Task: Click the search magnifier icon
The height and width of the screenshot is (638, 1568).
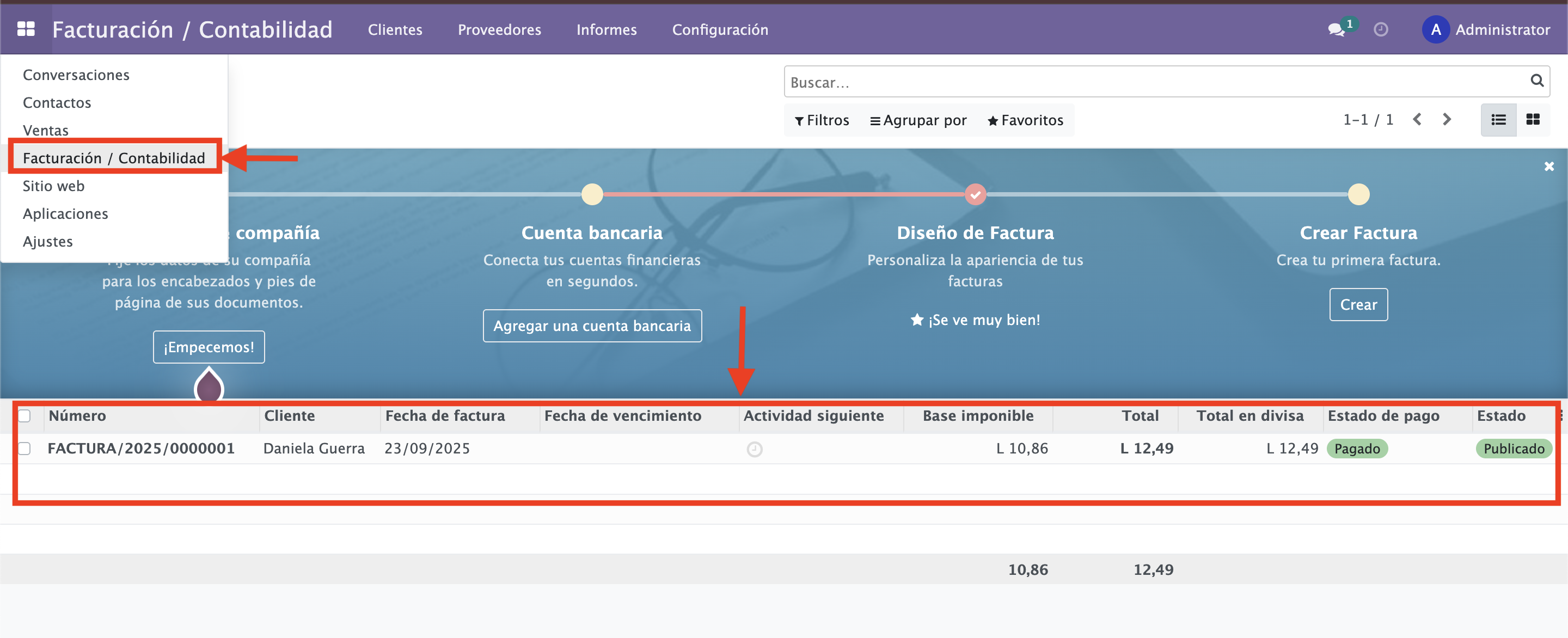Action: [x=1536, y=81]
